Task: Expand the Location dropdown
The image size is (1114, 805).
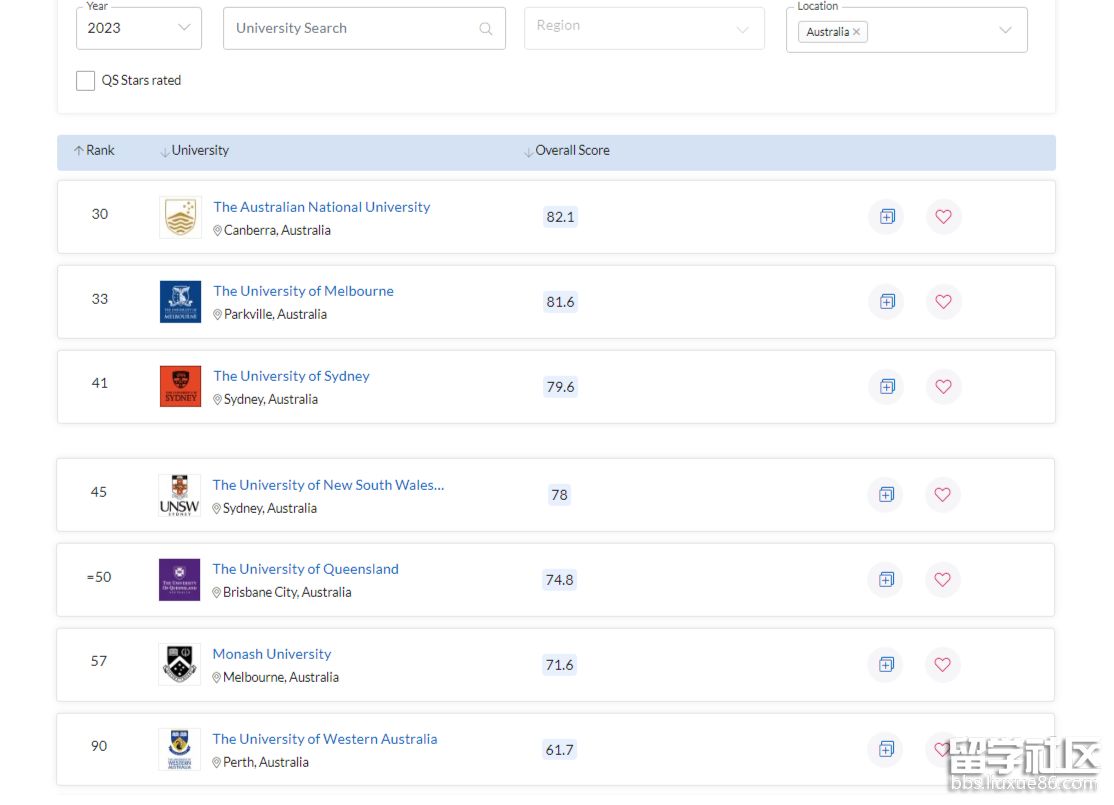Action: [x=1005, y=31]
